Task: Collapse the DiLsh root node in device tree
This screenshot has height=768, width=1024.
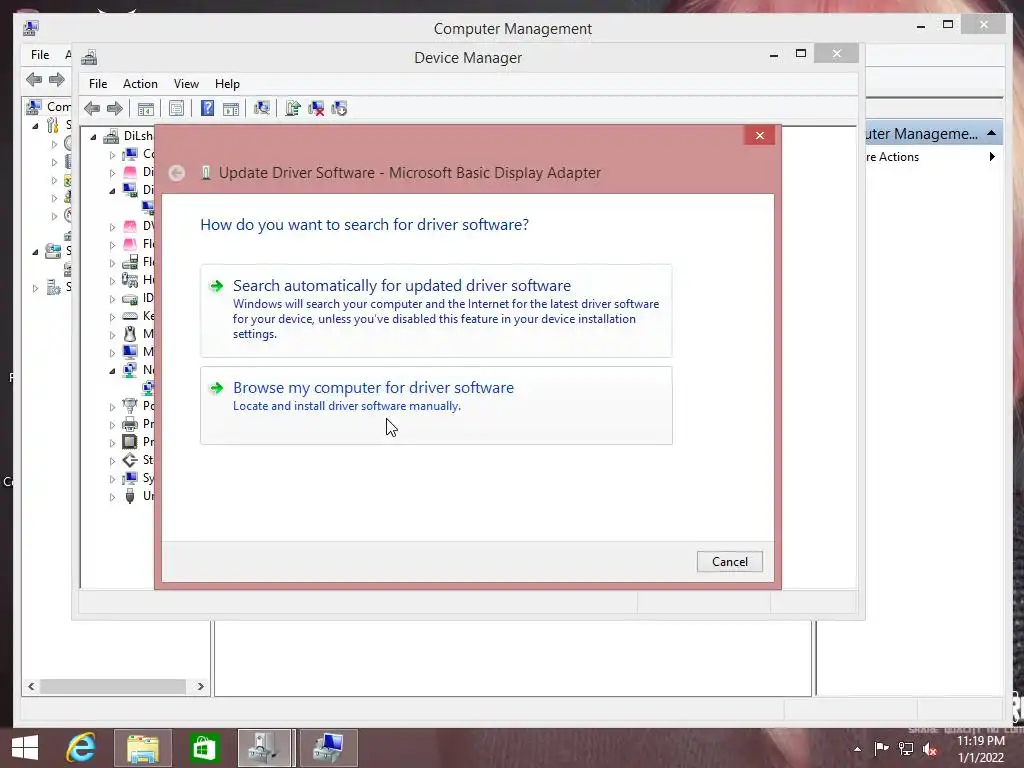Action: tap(93, 136)
